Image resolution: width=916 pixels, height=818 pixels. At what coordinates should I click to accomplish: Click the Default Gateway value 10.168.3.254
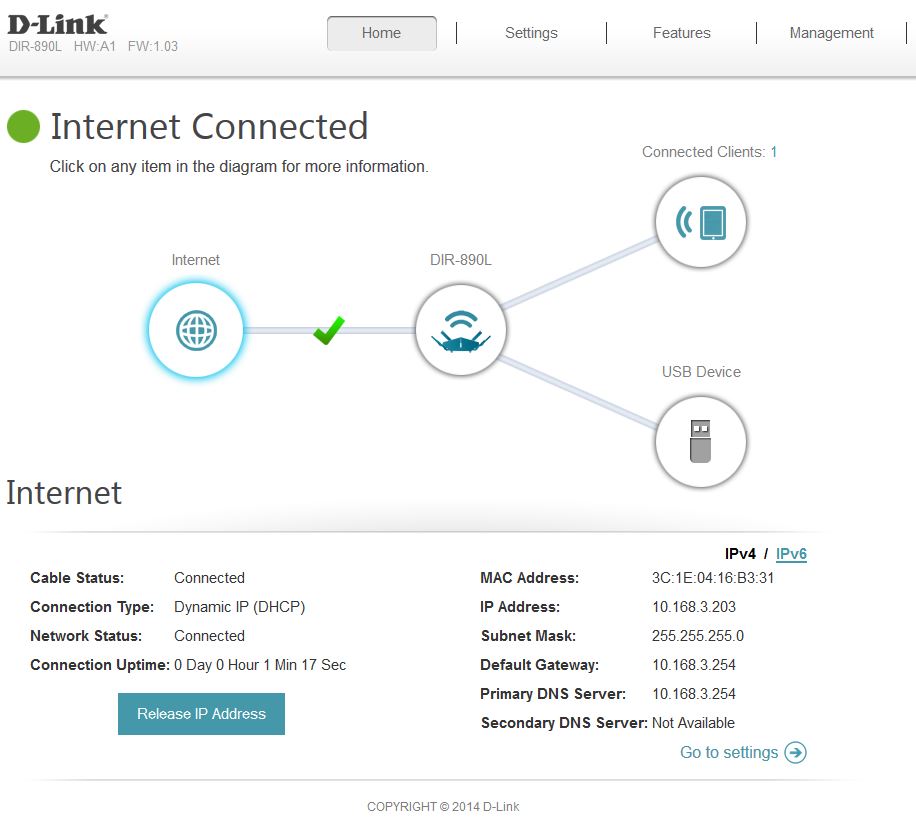tap(693, 665)
